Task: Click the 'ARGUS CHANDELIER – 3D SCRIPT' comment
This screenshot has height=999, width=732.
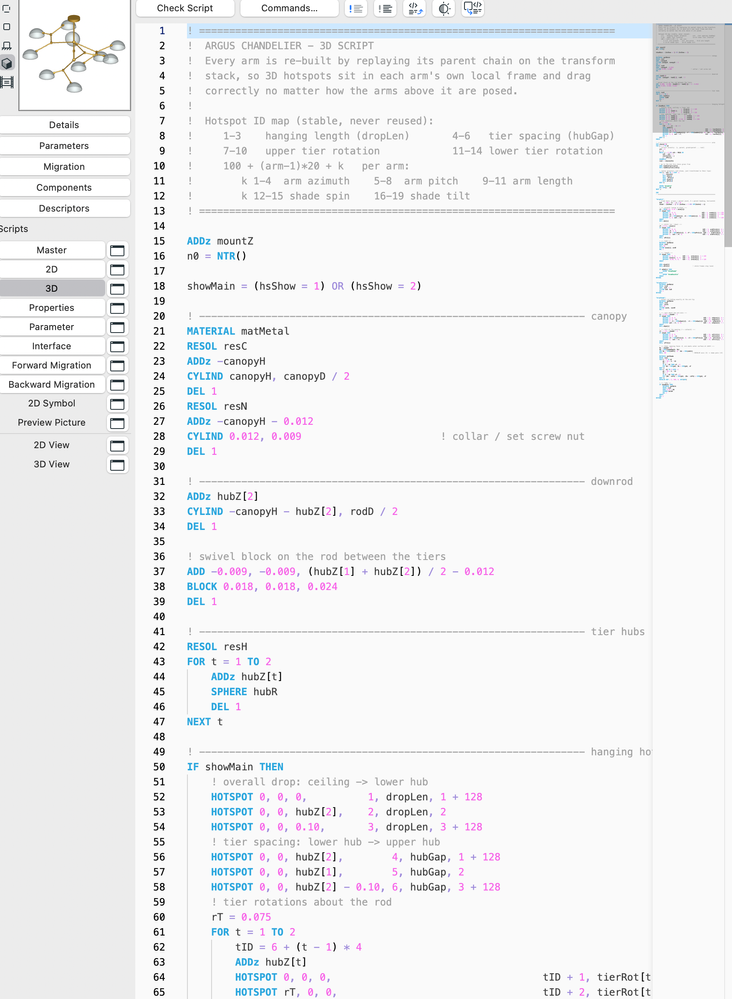Action: tap(289, 46)
